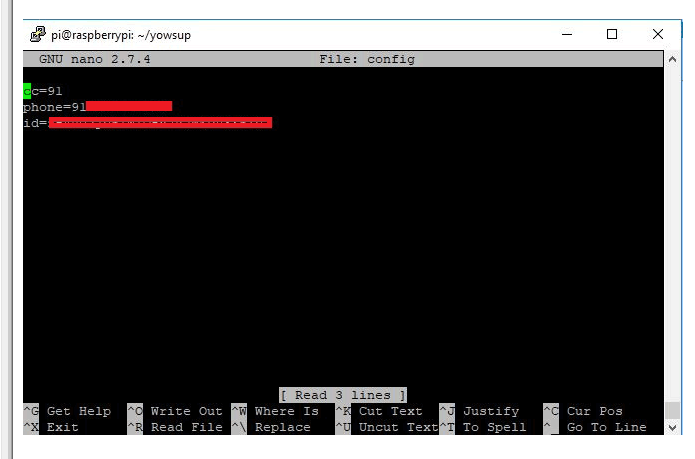This screenshot has width=695, height=459.
Task: Click the ^W key hint
Action: (x=239, y=411)
